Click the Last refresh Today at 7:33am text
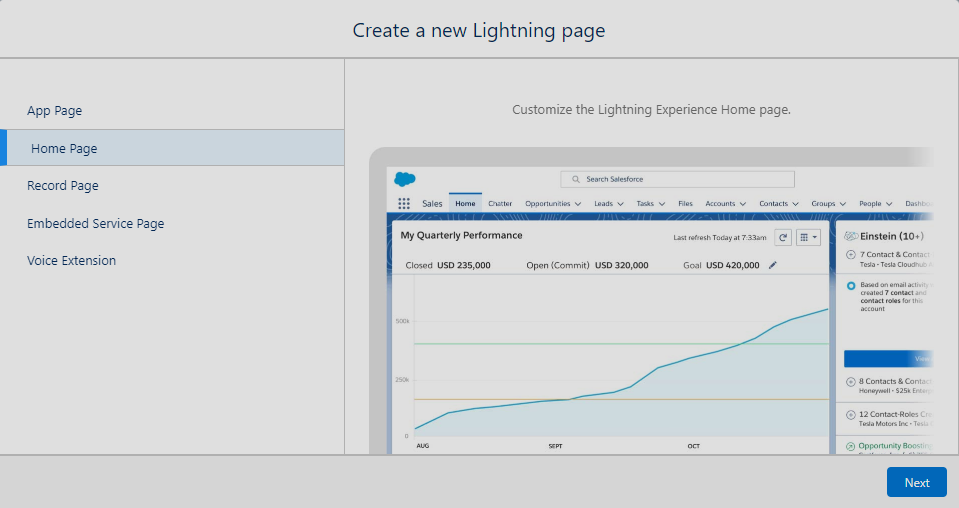 pos(720,238)
